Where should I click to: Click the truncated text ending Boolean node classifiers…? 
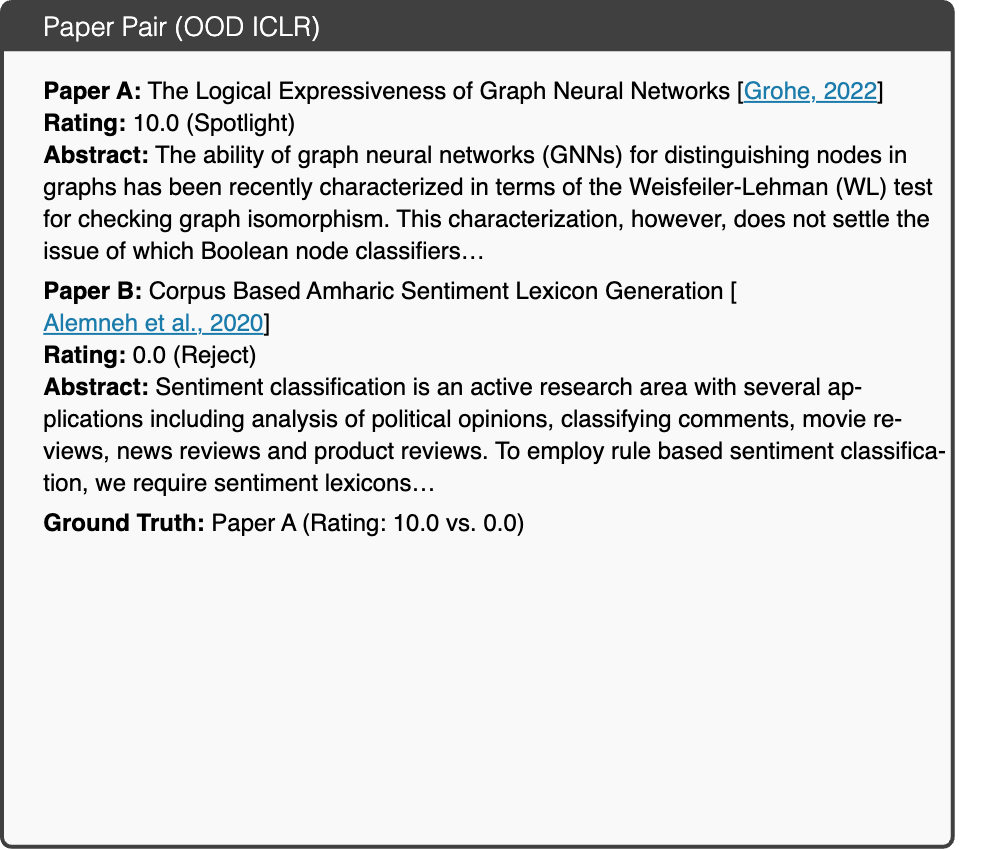click(x=264, y=251)
